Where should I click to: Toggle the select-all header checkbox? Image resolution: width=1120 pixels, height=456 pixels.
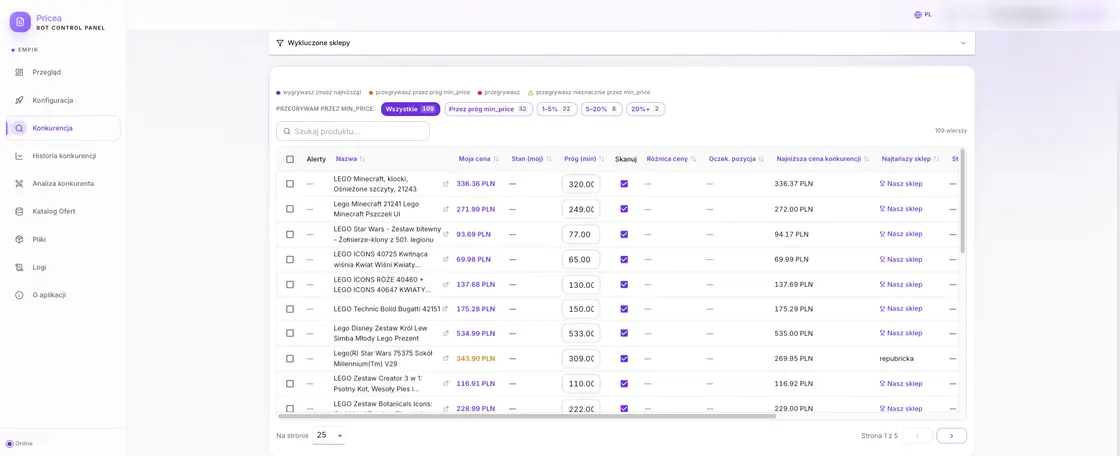tap(290, 159)
